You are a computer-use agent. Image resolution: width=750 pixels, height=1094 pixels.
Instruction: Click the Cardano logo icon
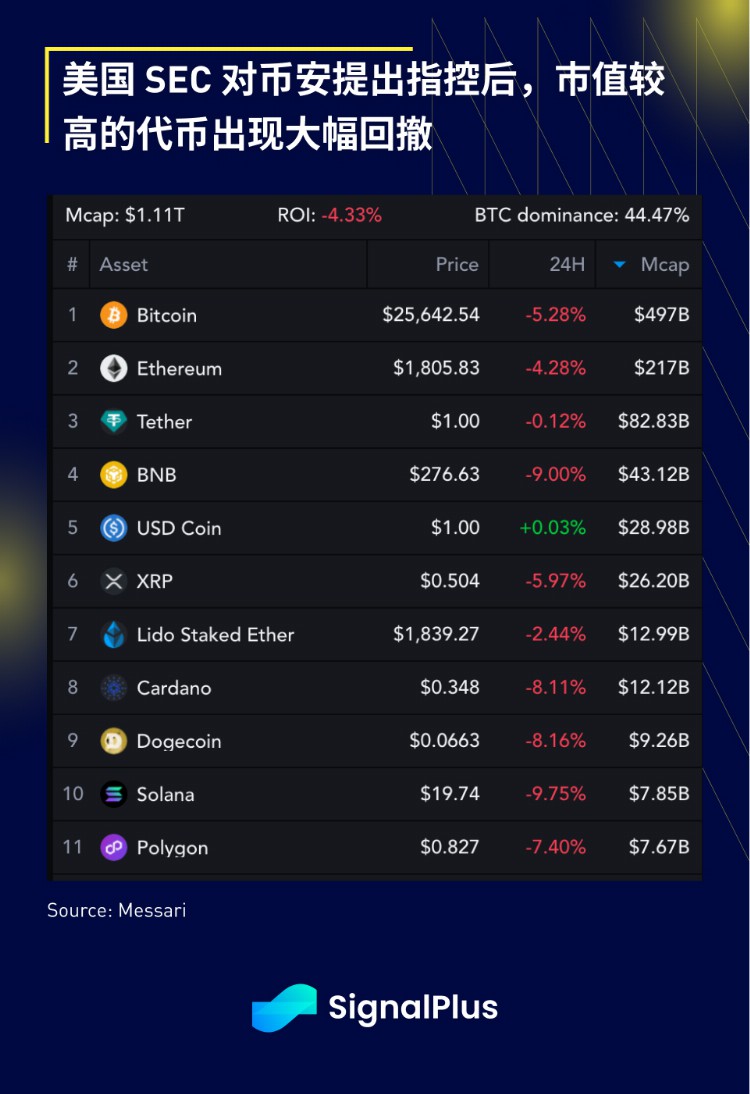(x=114, y=688)
